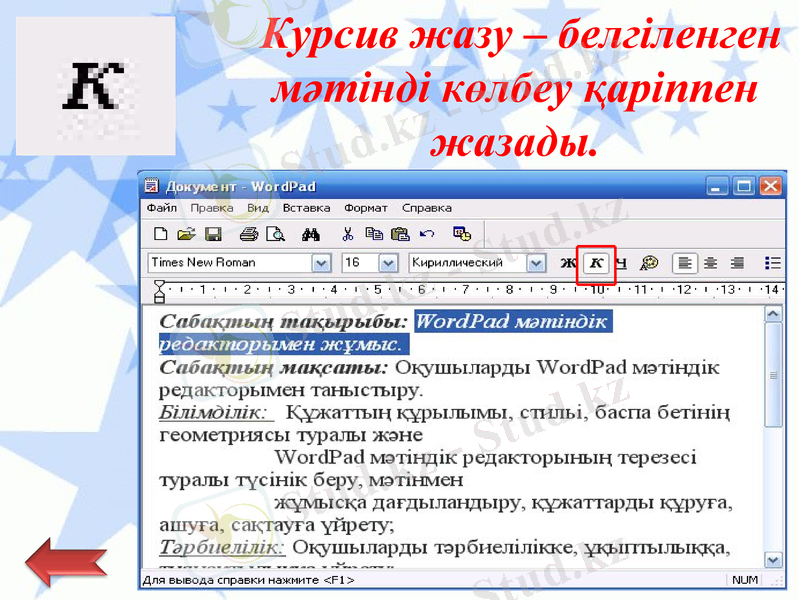The width and height of the screenshot is (799, 600).
Task: Insert date and time using the toolbar icon
Action: (462, 234)
